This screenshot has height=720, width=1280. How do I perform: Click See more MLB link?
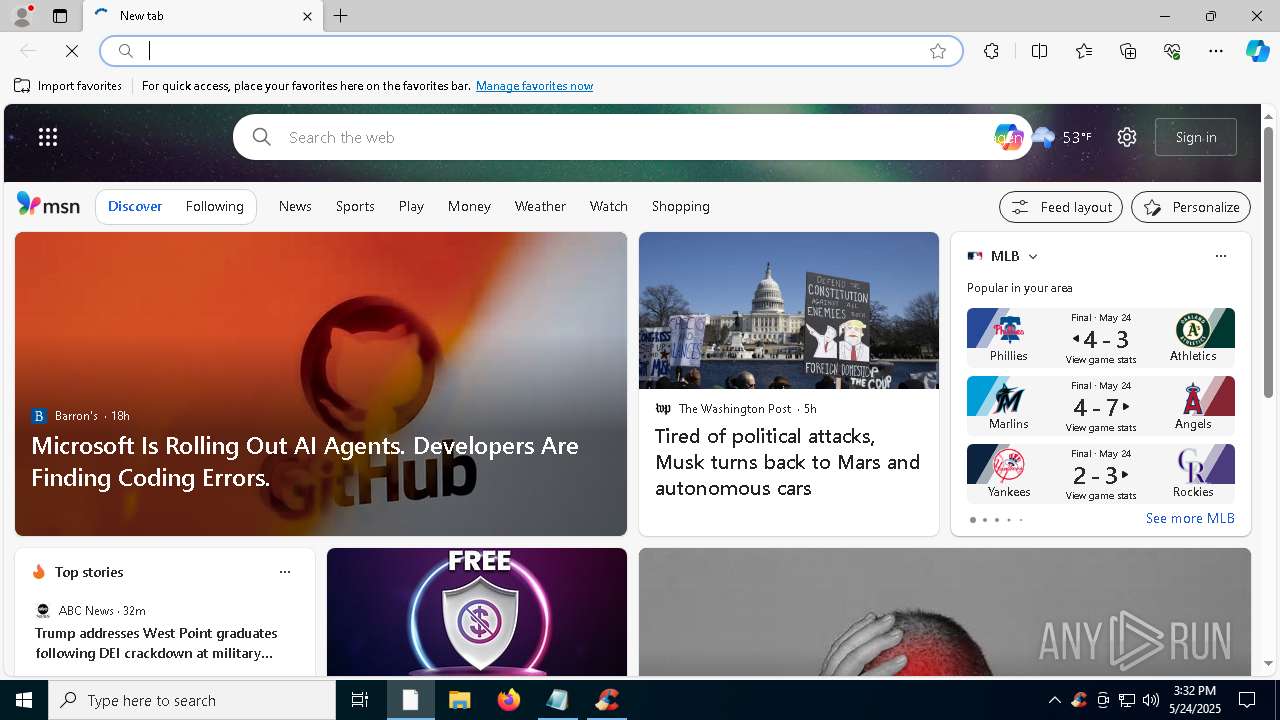point(1190,518)
